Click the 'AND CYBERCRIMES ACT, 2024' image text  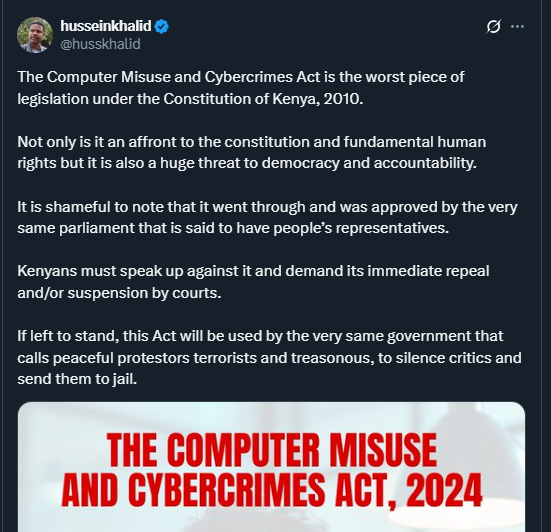tap(272, 490)
